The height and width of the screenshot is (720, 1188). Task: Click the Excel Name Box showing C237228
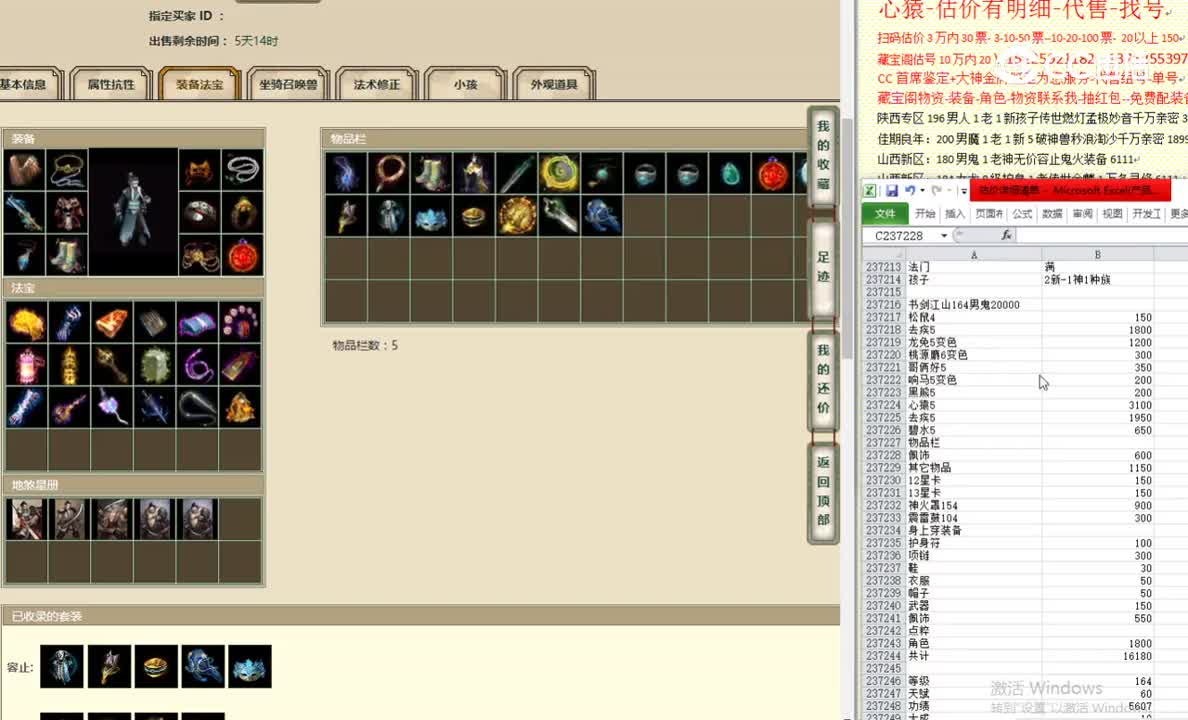tap(902, 236)
